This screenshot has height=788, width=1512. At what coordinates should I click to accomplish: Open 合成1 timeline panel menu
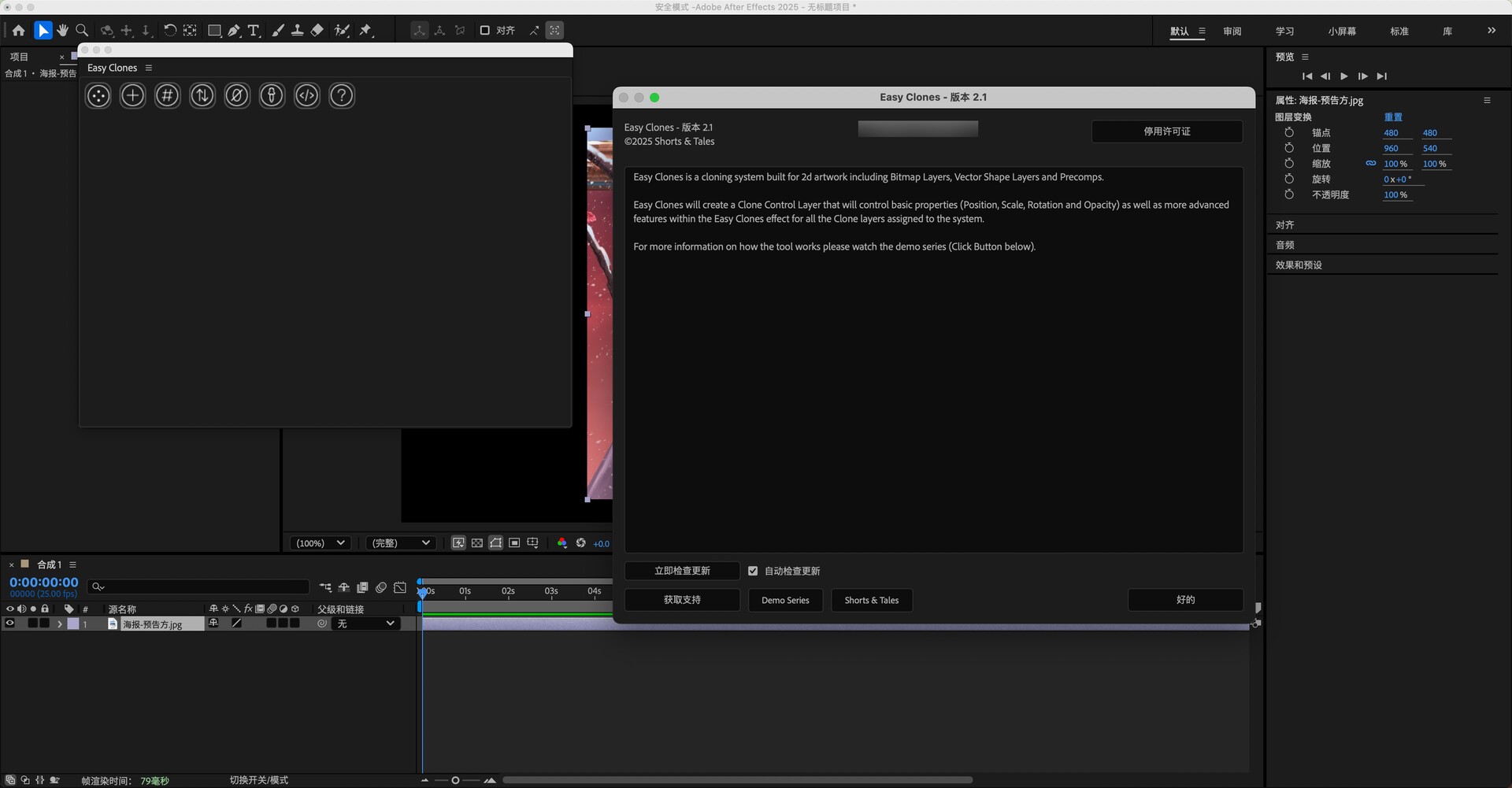[72, 564]
